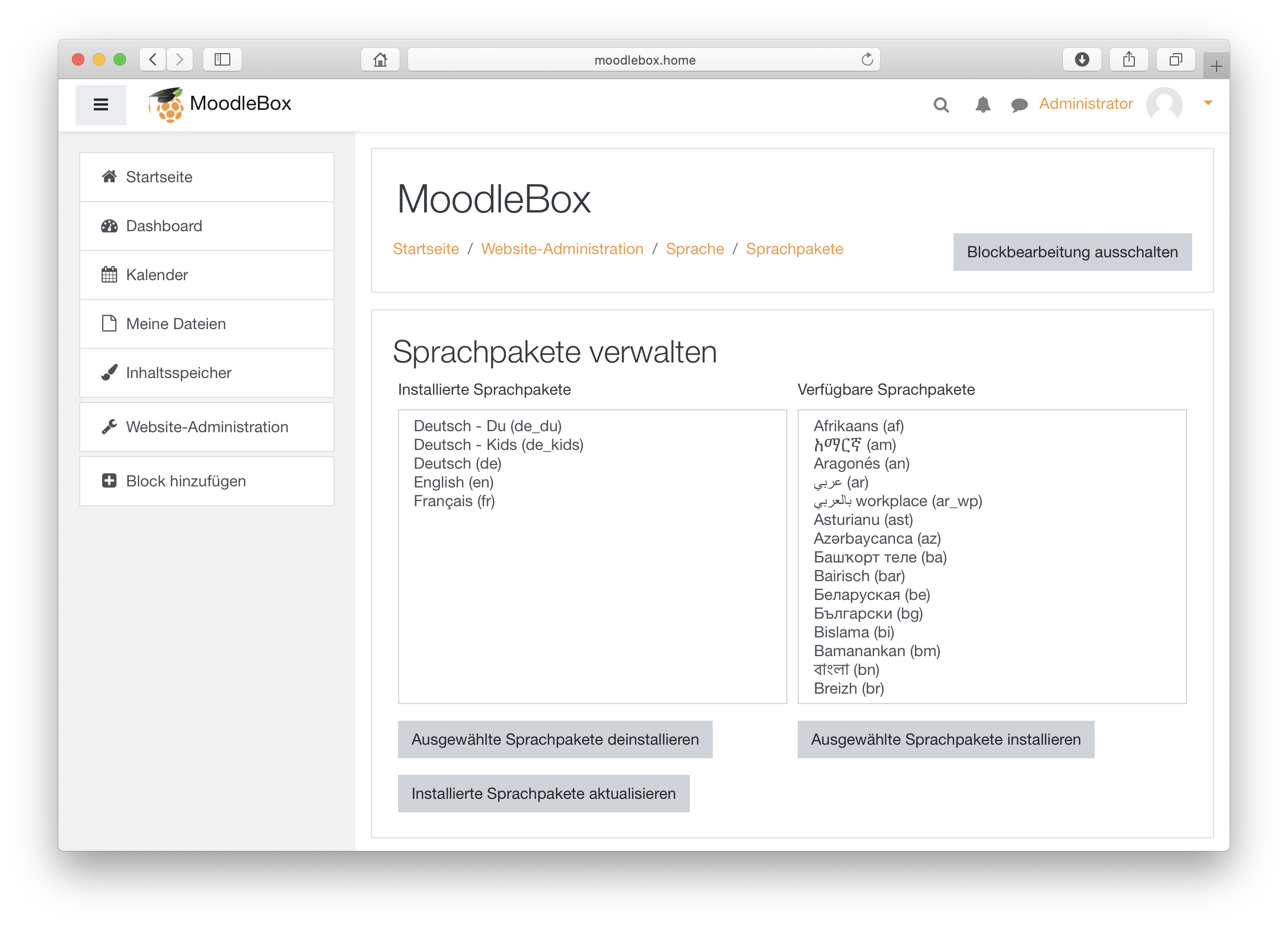
Task: Go back with the browser back arrow
Action: pyautogui.click(x=153, y=59)
